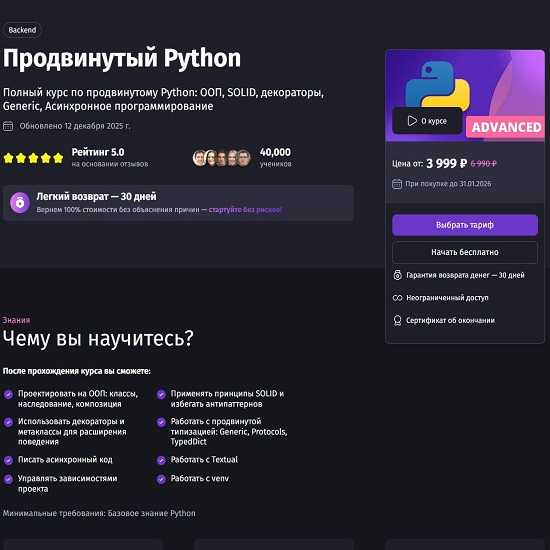The width and height of the screenshot is (550, 550).
Task: Click the ADVANCED level badge
Action: point(505,127)
